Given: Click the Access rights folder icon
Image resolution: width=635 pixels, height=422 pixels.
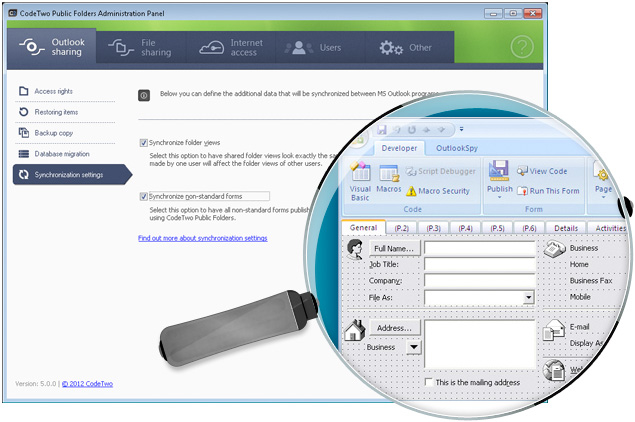Looking at the screenshot, I should 23,91.
